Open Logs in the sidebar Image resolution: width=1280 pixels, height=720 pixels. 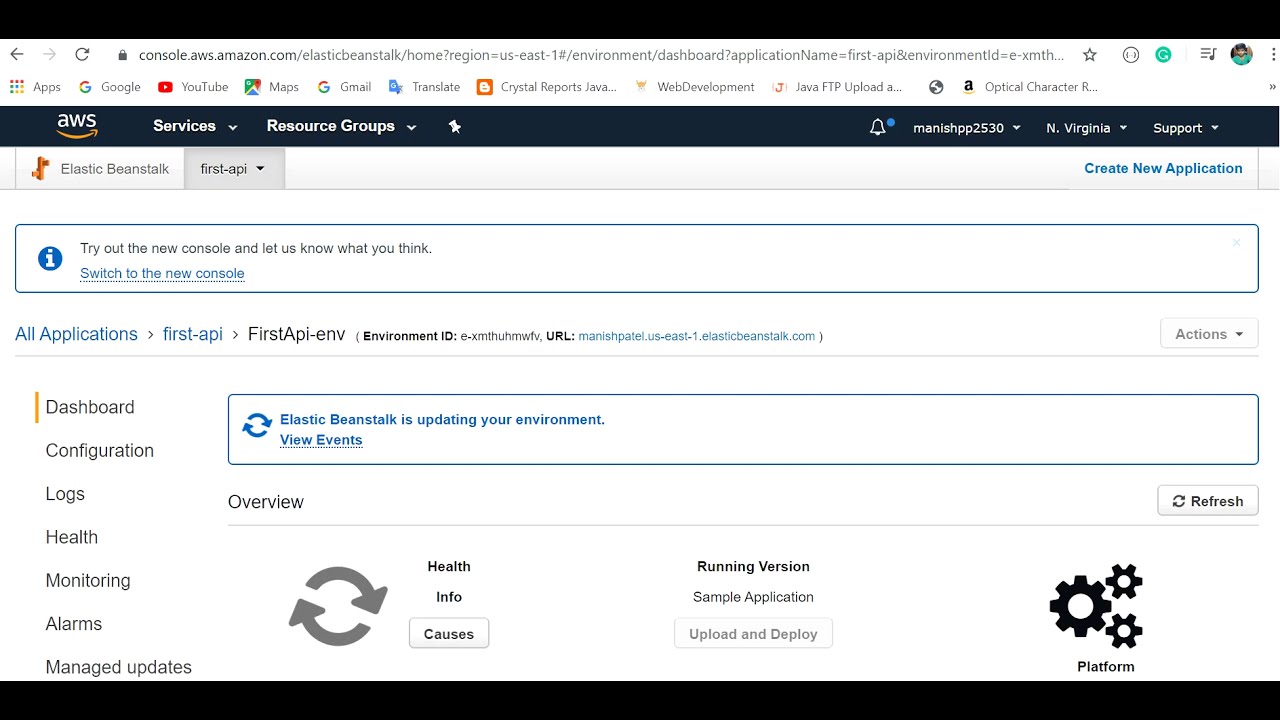coord(65,494)
